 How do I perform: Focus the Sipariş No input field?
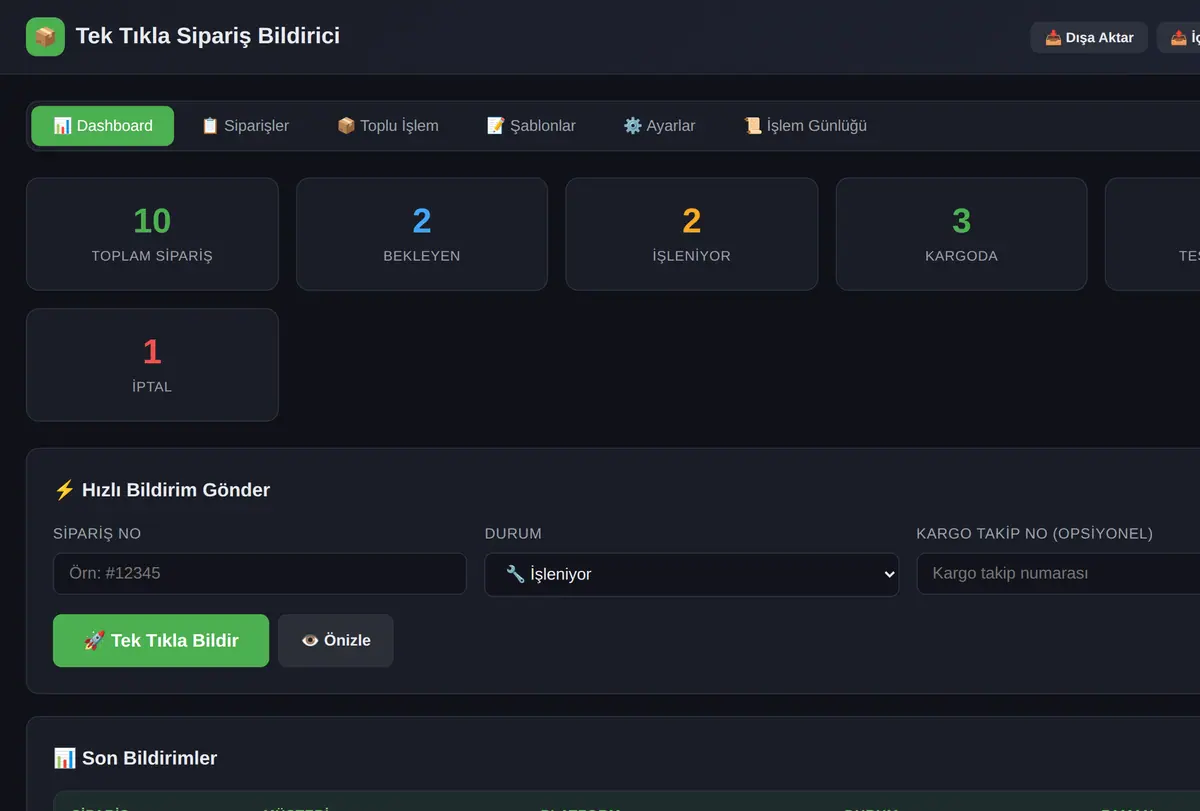pyautogui.click(x=260, y=574)
